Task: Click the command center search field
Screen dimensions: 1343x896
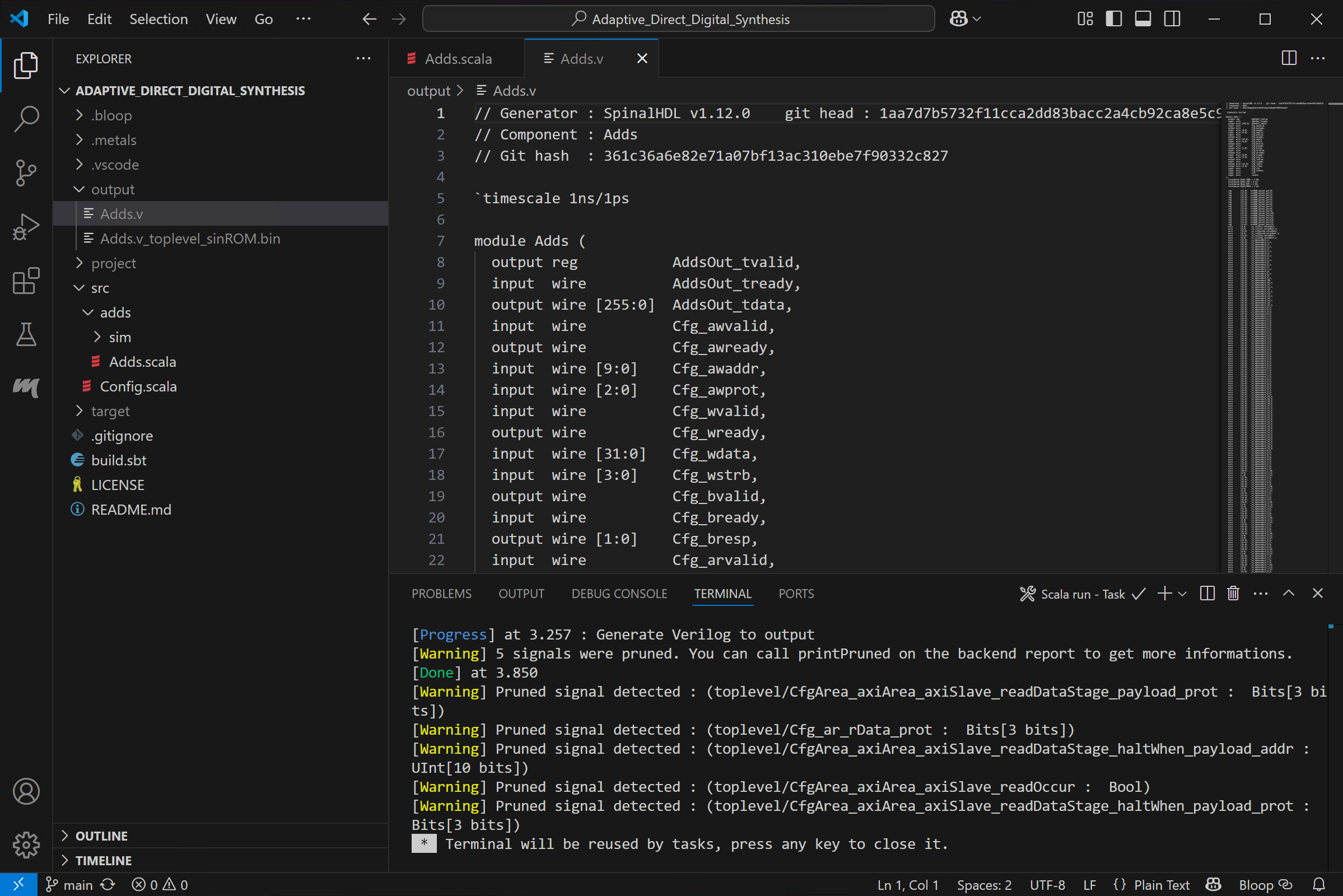Action: 678,19
